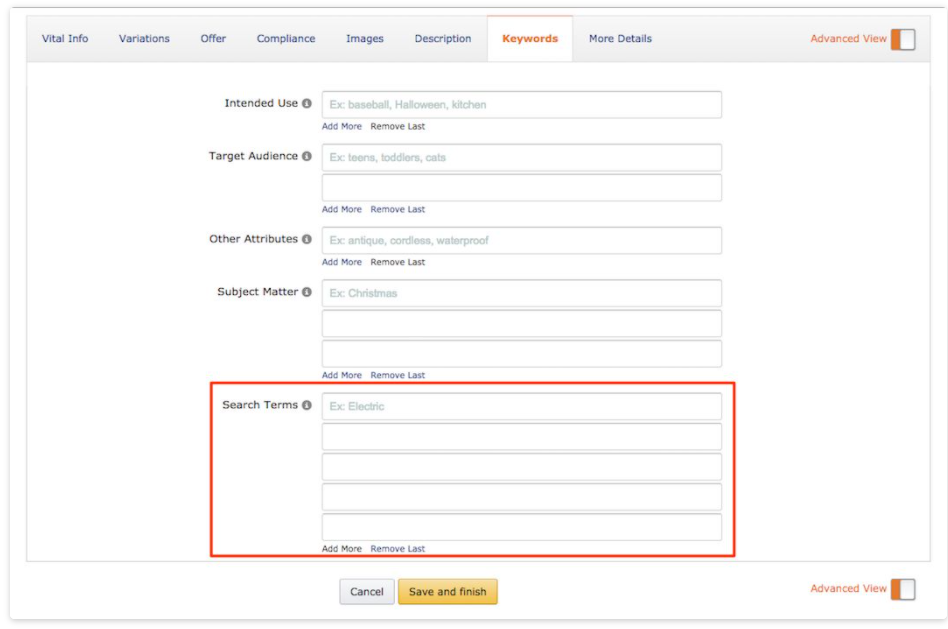Image resolution: width=948 pixels, height=629 pixels.
Task: Click the Intended Use info icon
Action: pyautogui.click(x=307, y=103)
